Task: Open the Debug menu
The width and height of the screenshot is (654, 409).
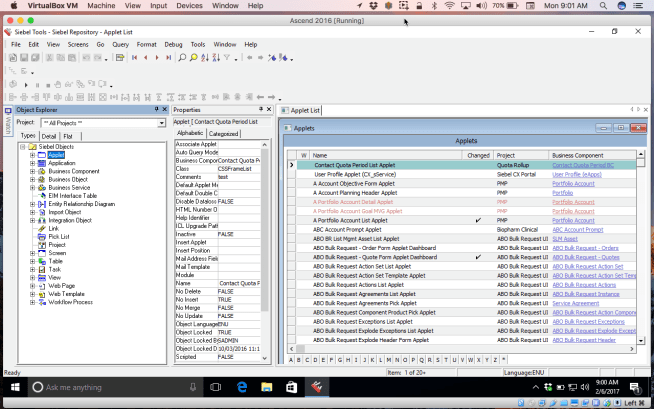Action: point(173,44)
